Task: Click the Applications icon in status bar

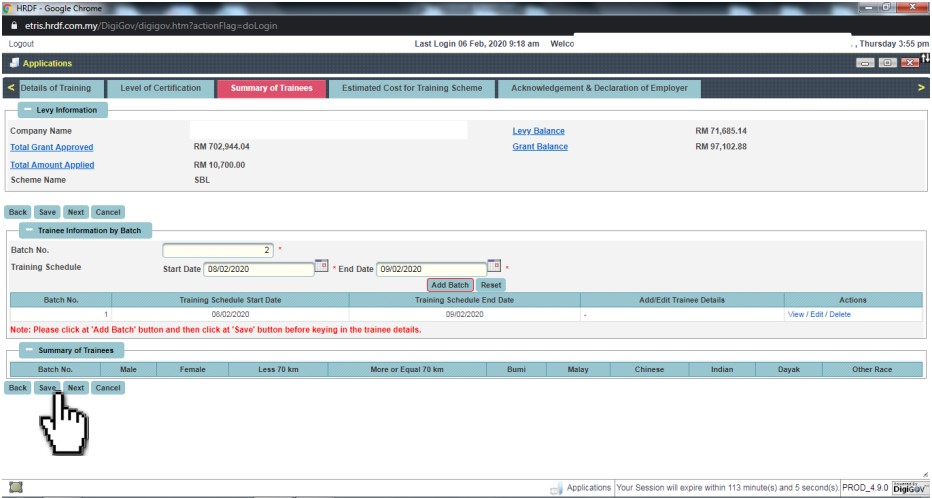Action: tap(556, 488)
